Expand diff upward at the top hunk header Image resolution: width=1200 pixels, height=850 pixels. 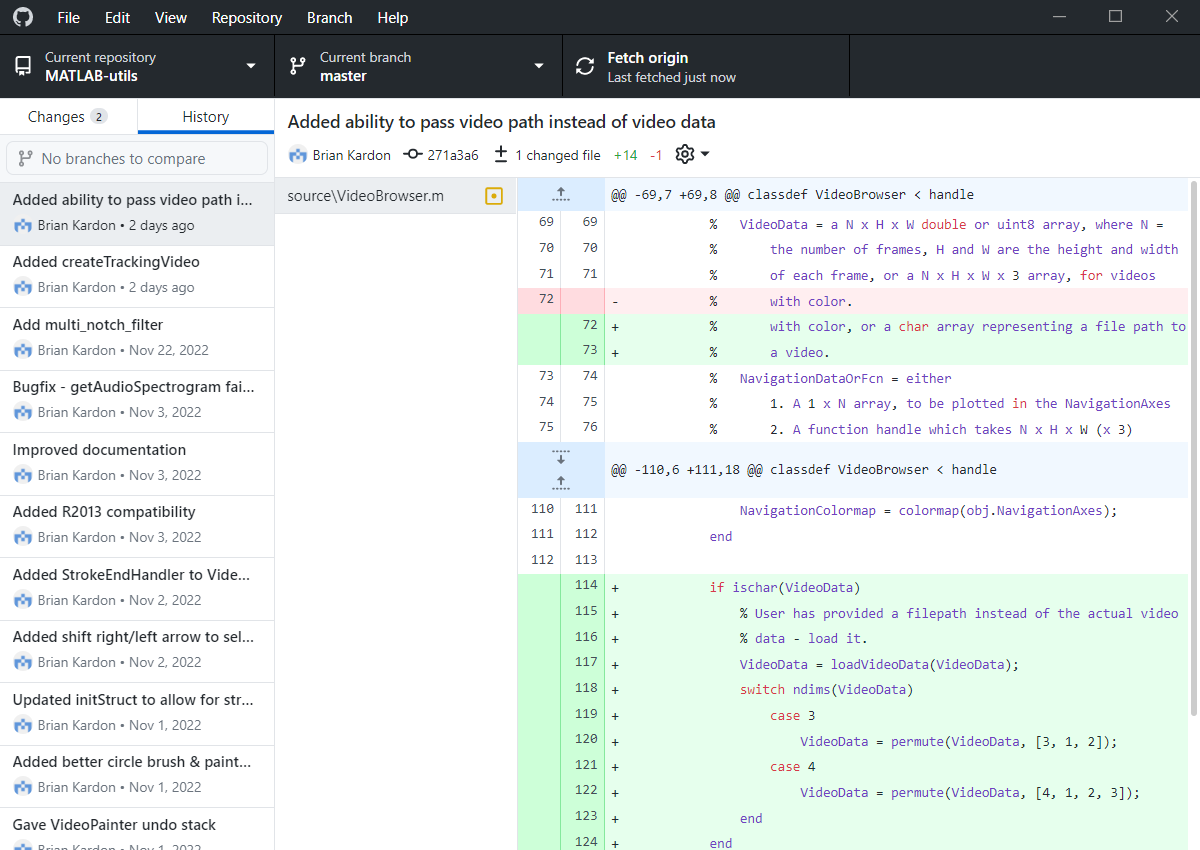click(x=561, y=194)
